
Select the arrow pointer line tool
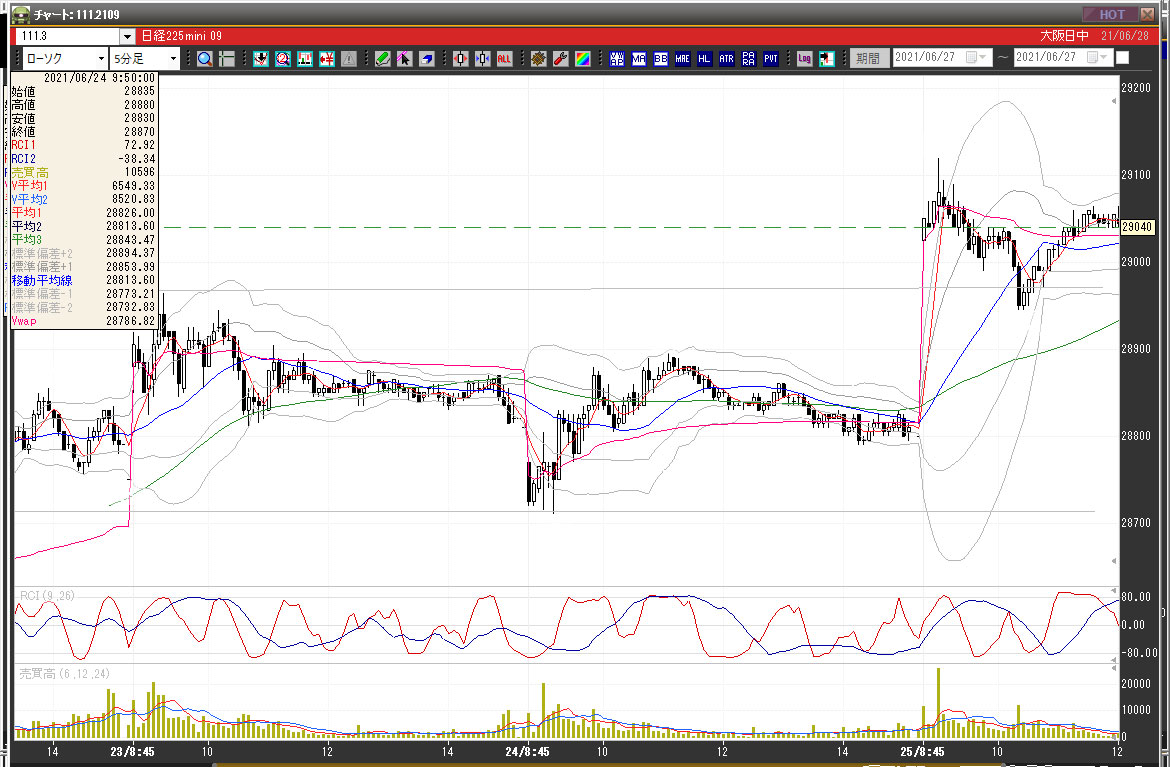(x=404, y=58)
